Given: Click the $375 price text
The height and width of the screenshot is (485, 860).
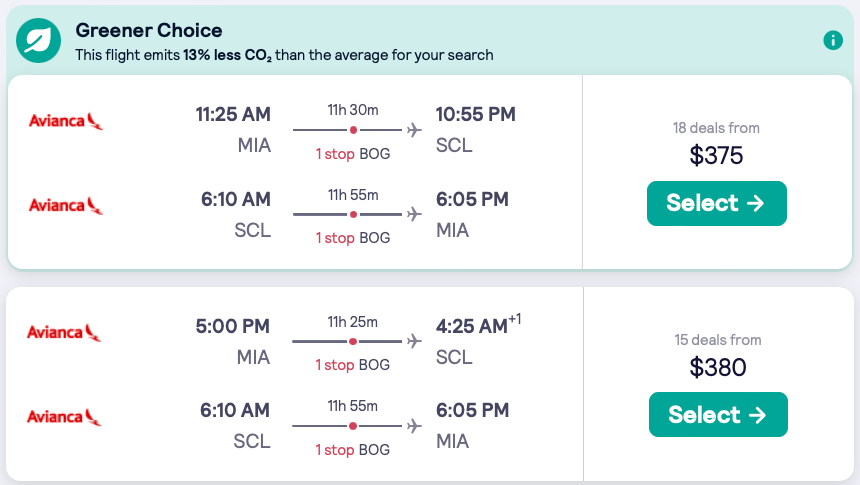Looking at the screenshot, I should pyautogui.click(x=716, y=156).
